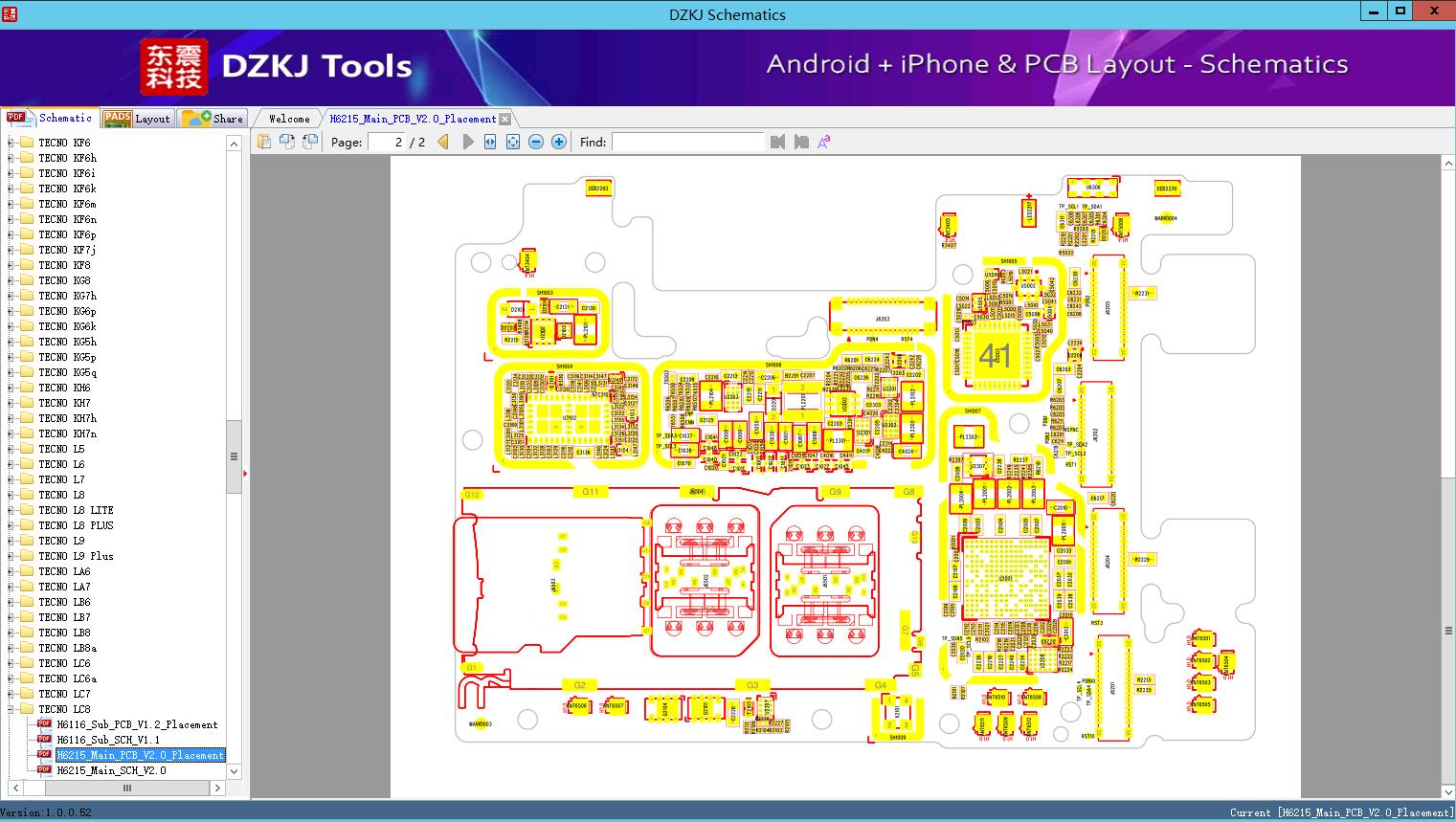Click fit width icon
The image size is (1456, 822).
(x=490, y=142)
